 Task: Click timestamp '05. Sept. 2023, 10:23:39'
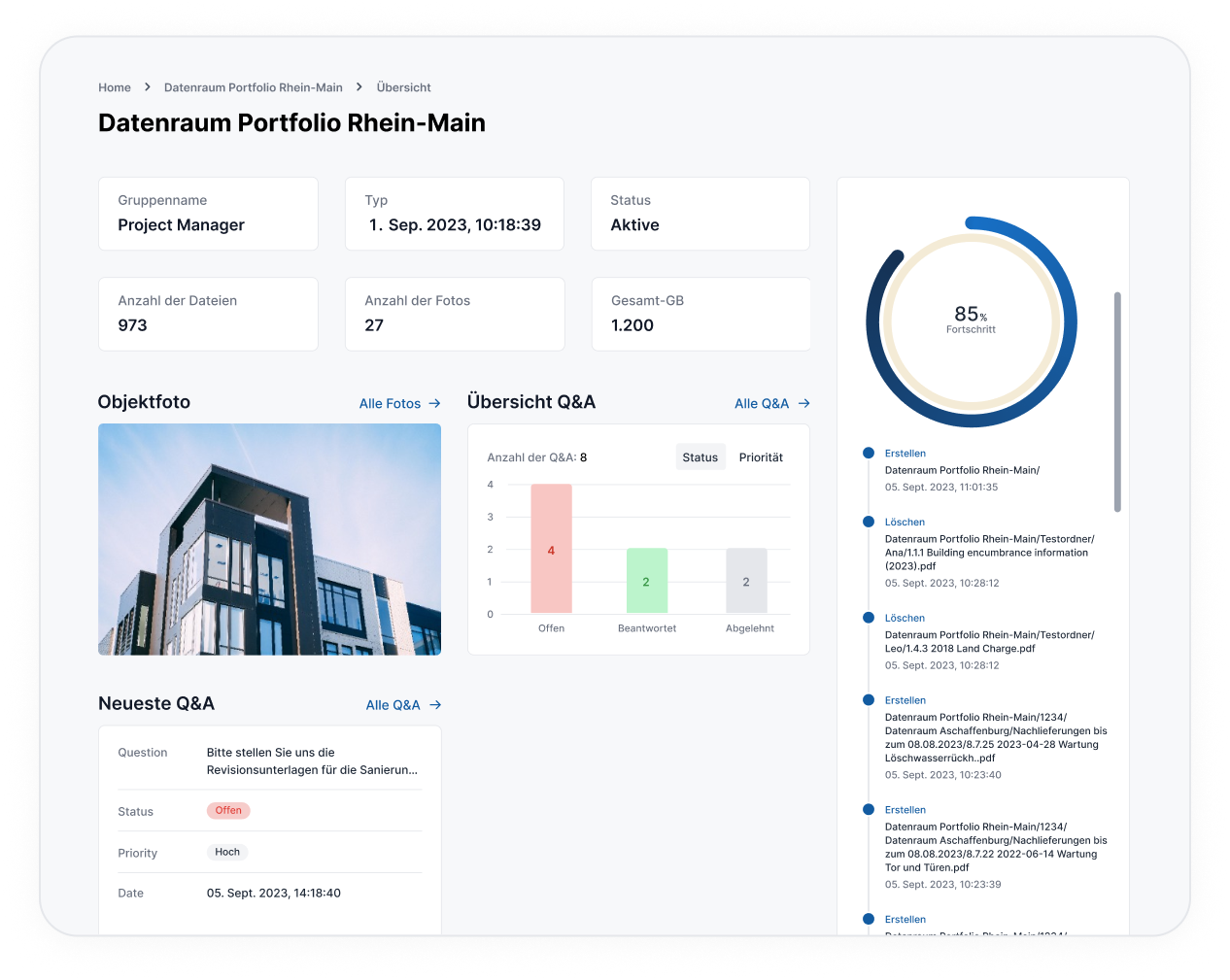click(x=942, y=885)
